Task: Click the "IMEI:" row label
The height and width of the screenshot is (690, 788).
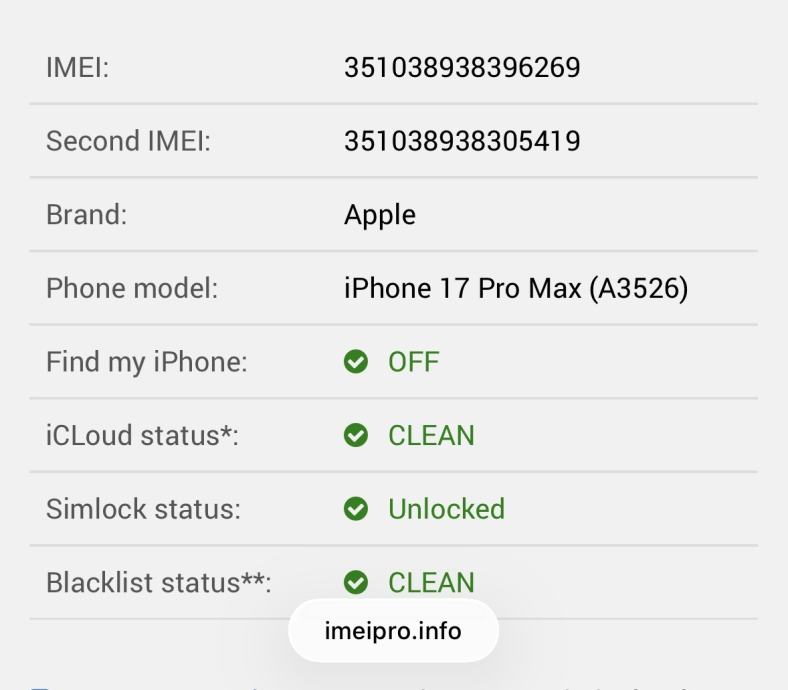Action: (x=77, y=68)
